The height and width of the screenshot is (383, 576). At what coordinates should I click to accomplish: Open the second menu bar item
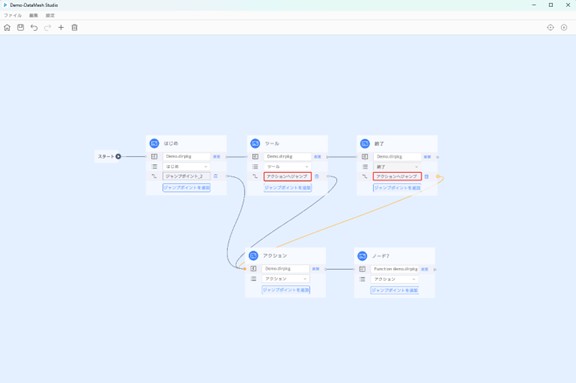(33, 15)
